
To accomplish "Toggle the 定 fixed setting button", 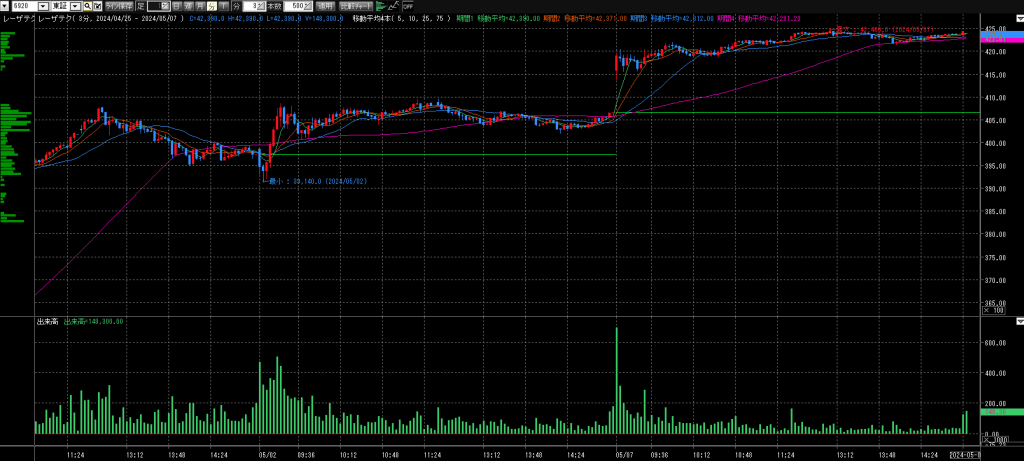I will [139, 6].
